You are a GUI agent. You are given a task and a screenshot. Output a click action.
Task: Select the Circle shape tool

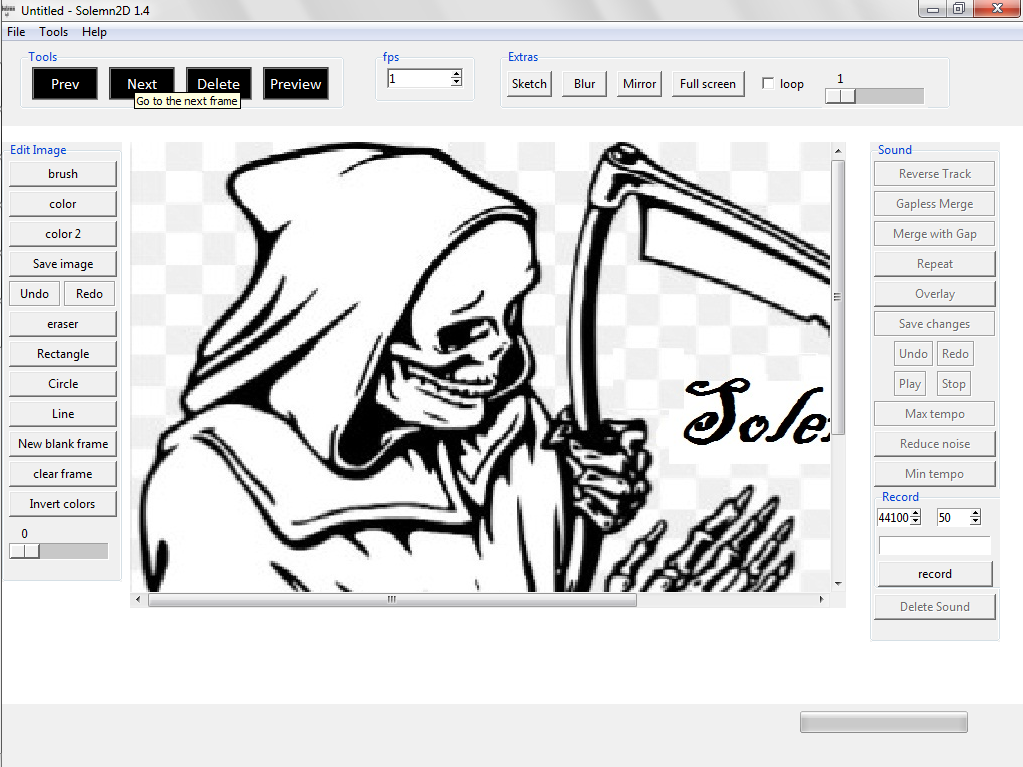tap(63, 384)
